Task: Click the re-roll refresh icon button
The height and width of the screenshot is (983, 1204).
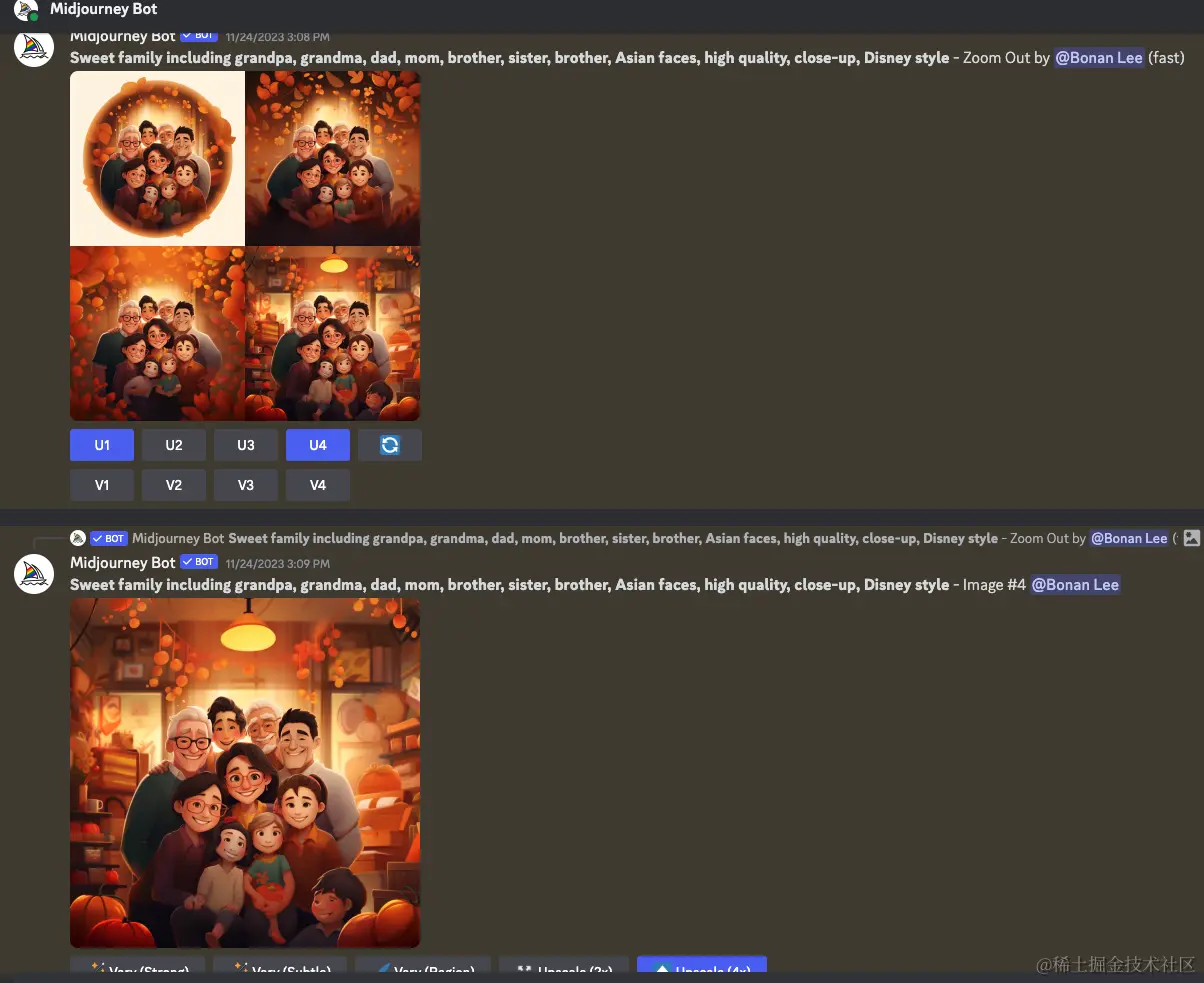Action: (x=390, y=445)
